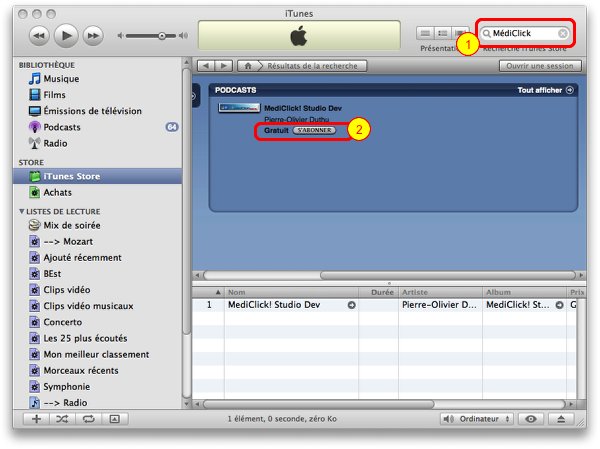600x449 pixels.
Task: Add a new playlist with plus button
Action: [x=37, y=419]
